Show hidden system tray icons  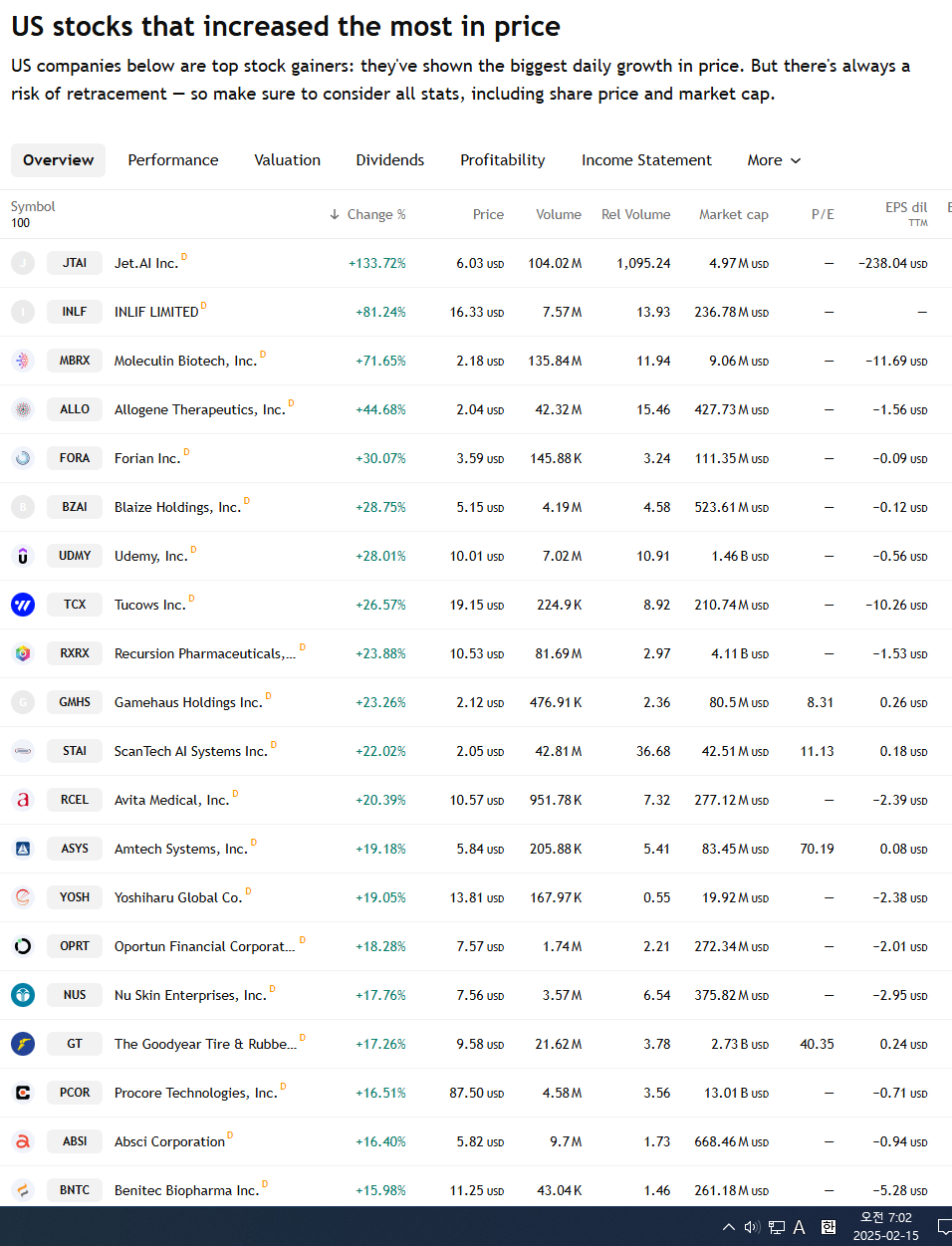[729, 1227]
